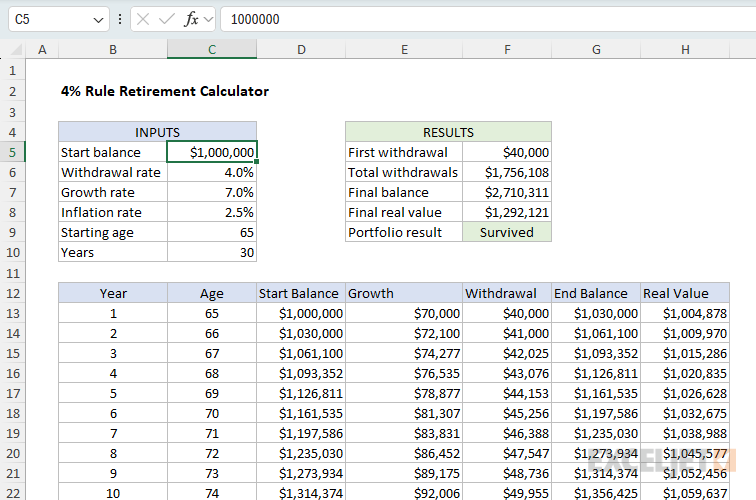756x500 pixels.
Task: Select Starting age value 65 in inputs
Action: [x=212, y=232]
